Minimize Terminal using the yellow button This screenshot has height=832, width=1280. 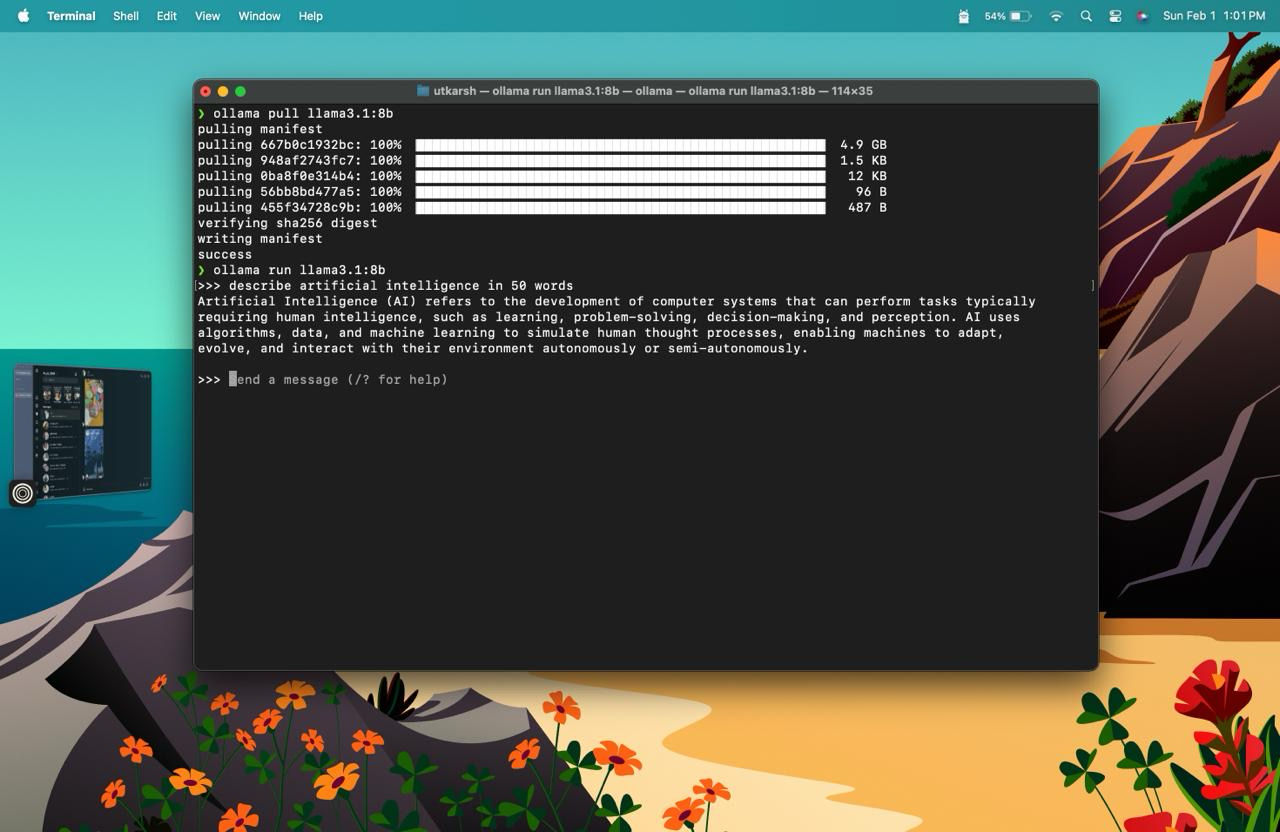click(223, 91)
